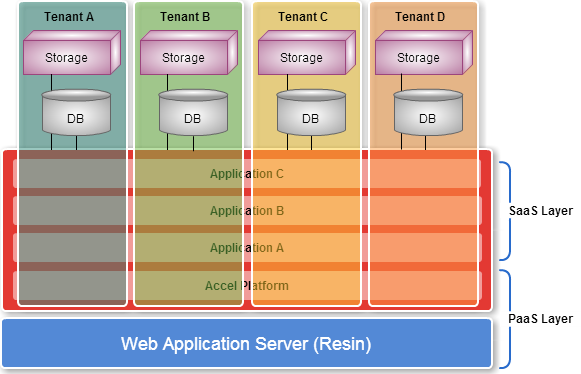Select the Tenant C DB cylinder
The height and width of the screenshot is (374, 581).
coord(311,112)
